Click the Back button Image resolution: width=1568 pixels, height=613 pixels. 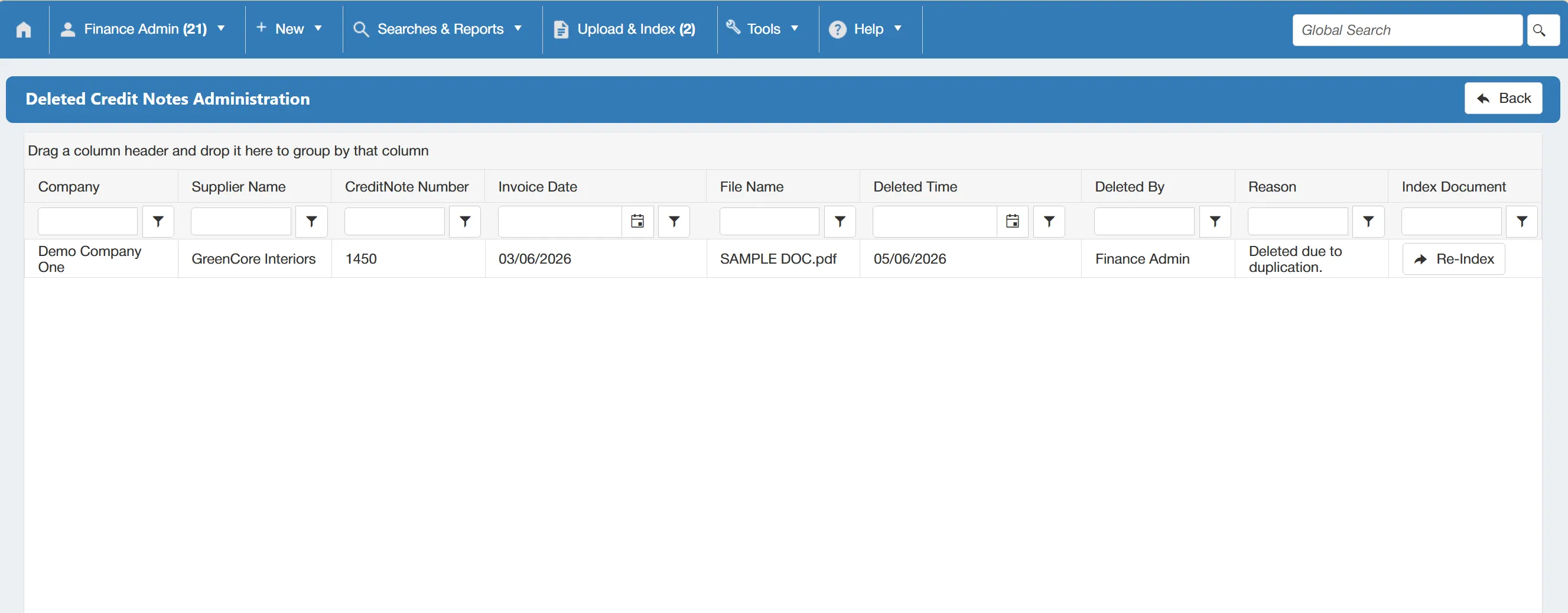point(1503,99)
